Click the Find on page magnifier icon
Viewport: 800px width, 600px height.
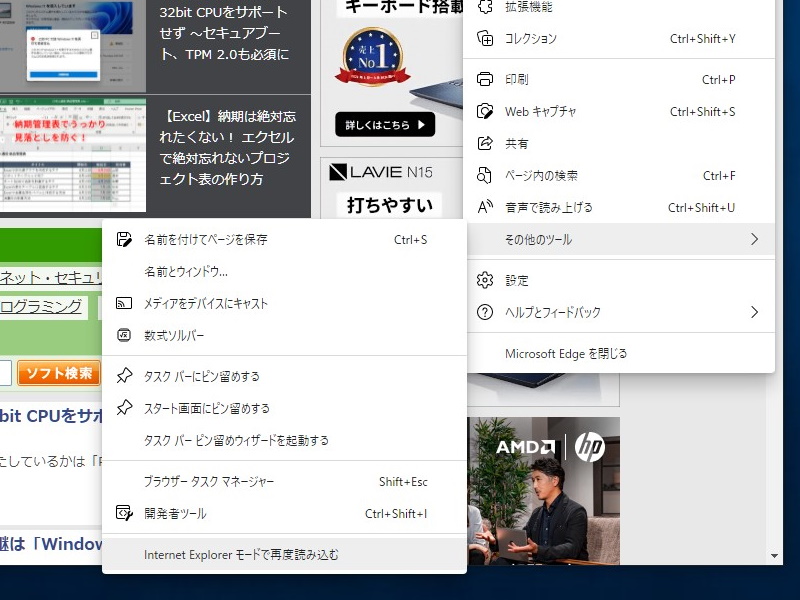[x=484, y=175]
